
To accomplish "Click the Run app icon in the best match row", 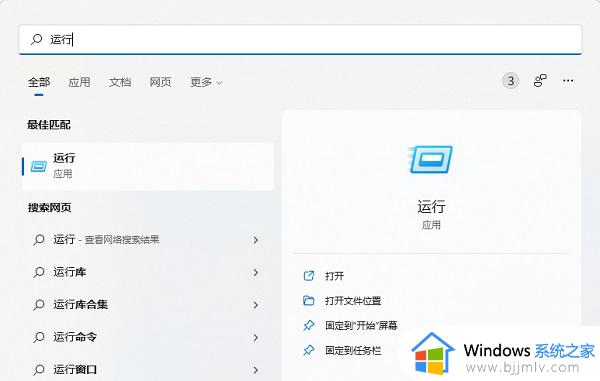I will (39, 166).
